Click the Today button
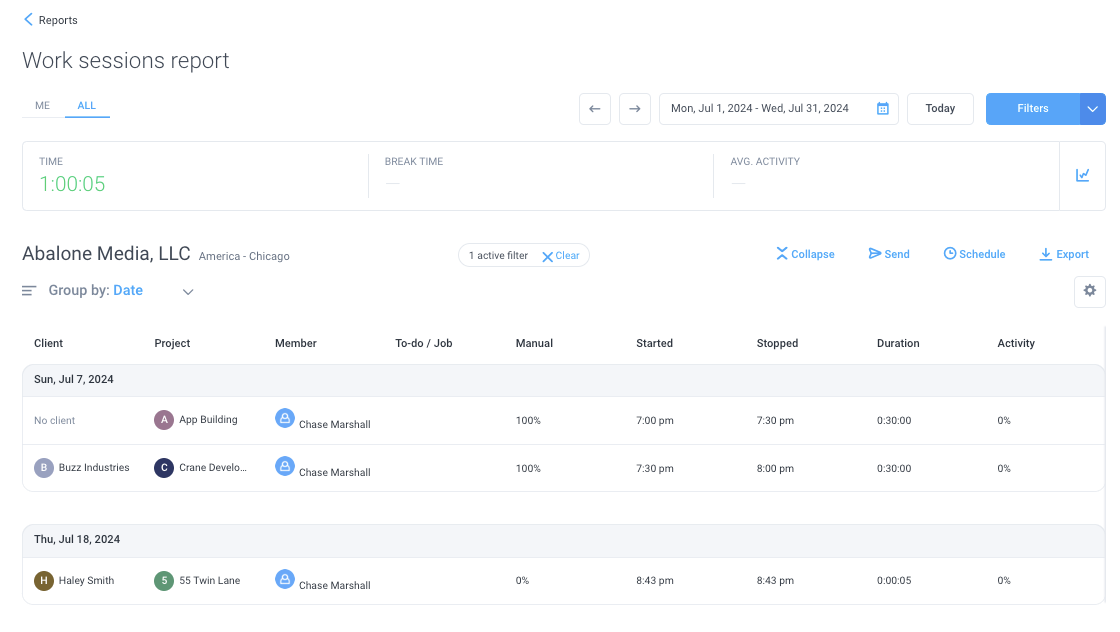1120x632 pixels. tap(940, 109)
